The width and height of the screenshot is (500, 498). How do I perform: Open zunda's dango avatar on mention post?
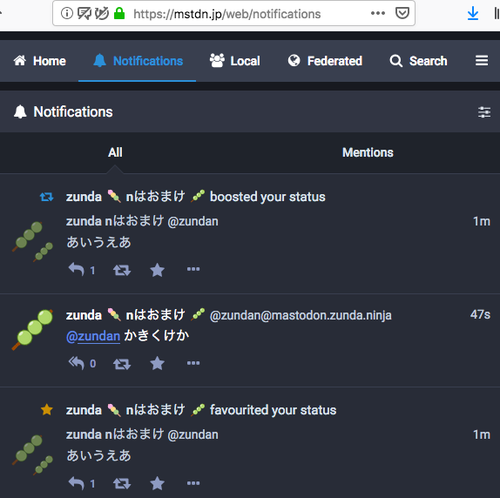coord(33,329)
